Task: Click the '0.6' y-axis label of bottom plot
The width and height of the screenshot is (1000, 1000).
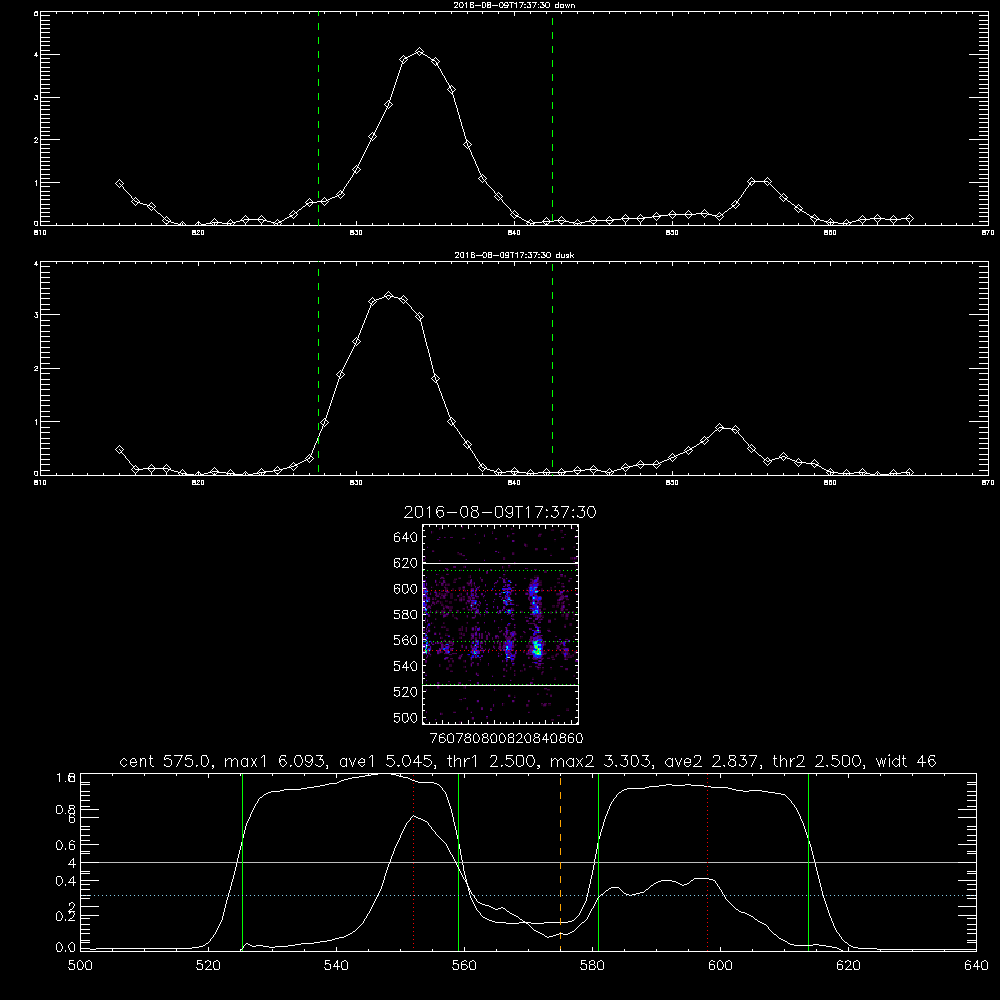Action: coord(66,845)
